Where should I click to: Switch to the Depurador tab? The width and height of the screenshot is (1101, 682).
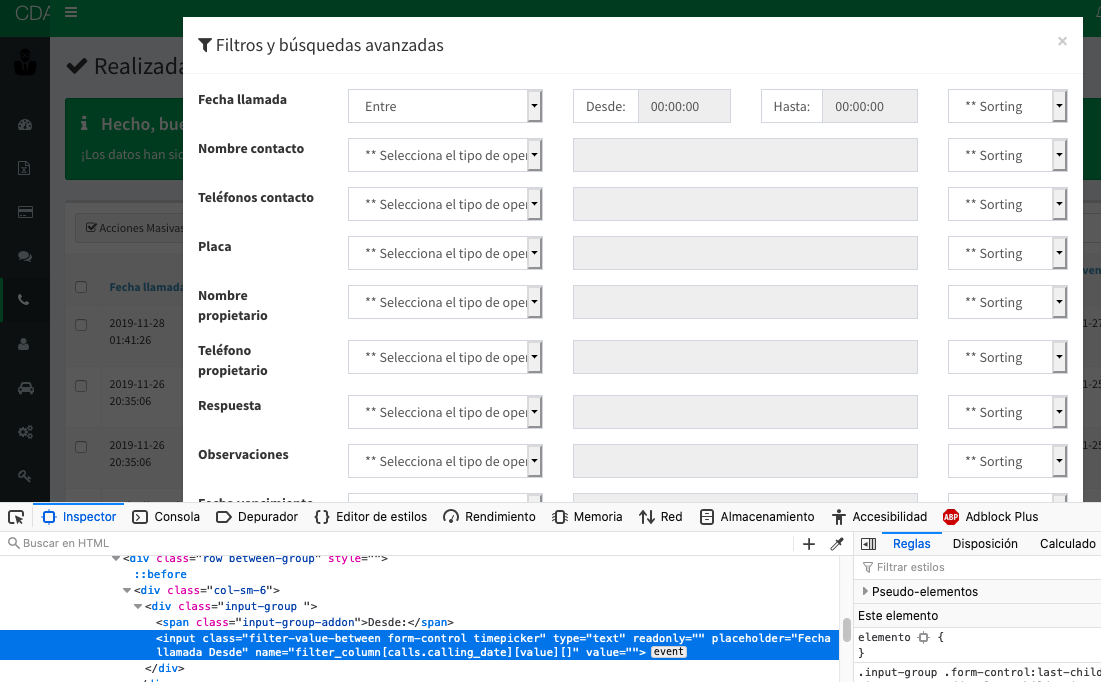pyautogui.click(x=257, y=517)
